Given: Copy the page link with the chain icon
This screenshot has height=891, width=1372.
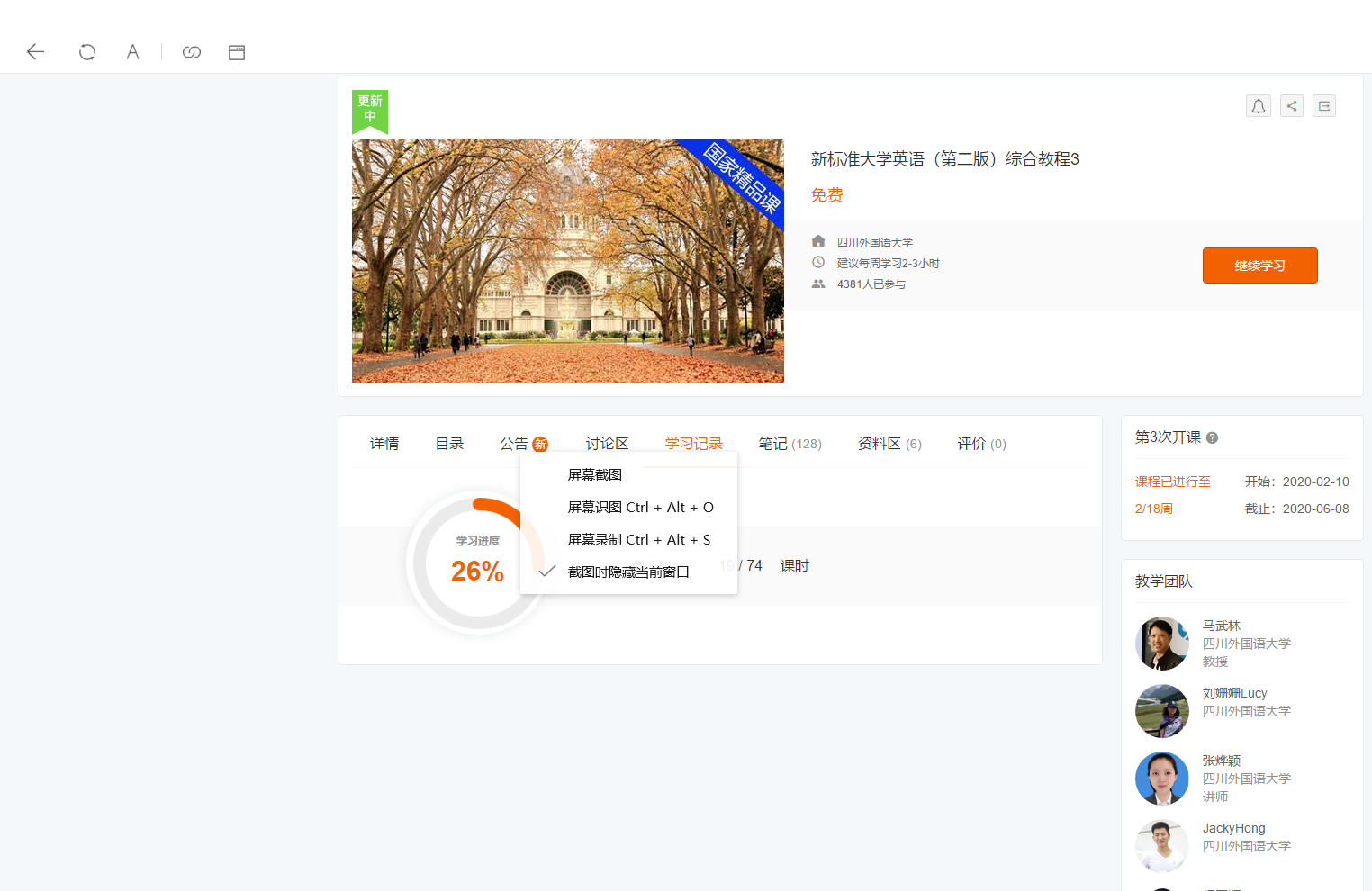Looking at the screenshot, I should pos(192,52).
